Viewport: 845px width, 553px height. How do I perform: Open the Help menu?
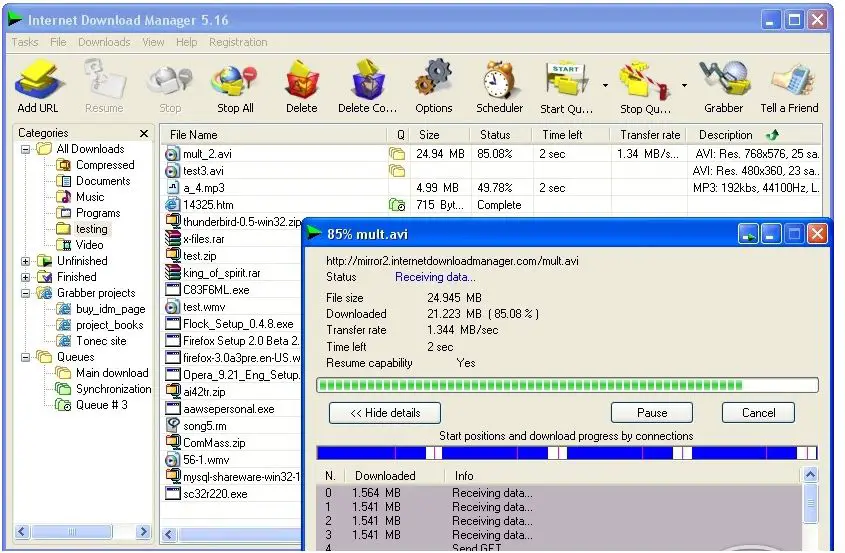(x=186, y=42)
